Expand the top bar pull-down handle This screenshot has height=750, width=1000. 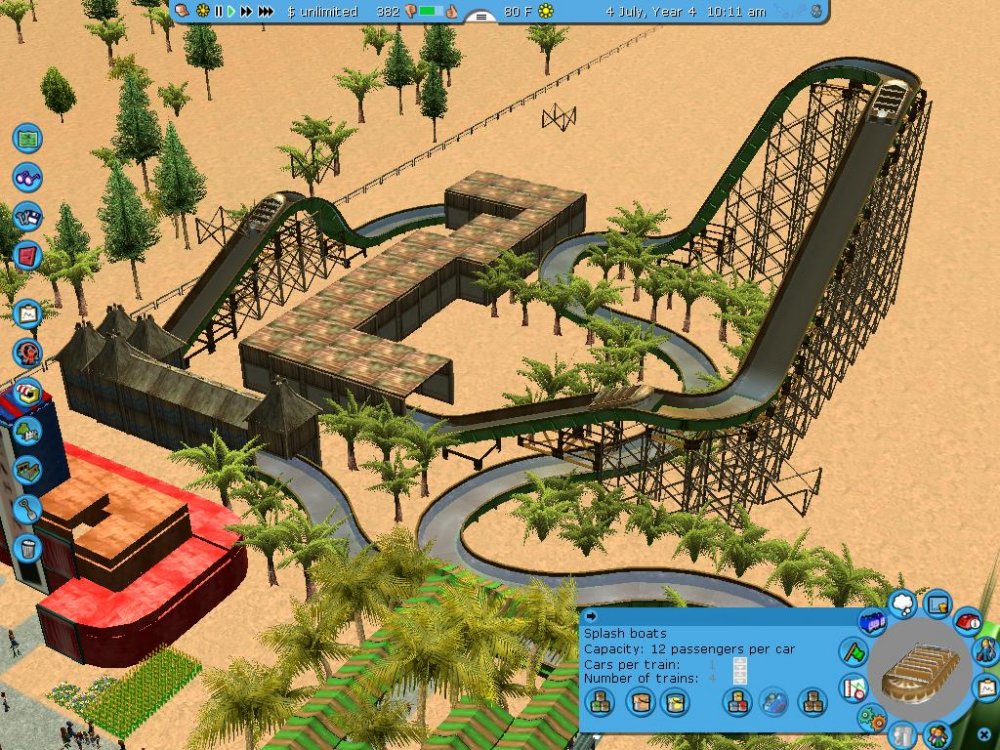pos(481,17)
